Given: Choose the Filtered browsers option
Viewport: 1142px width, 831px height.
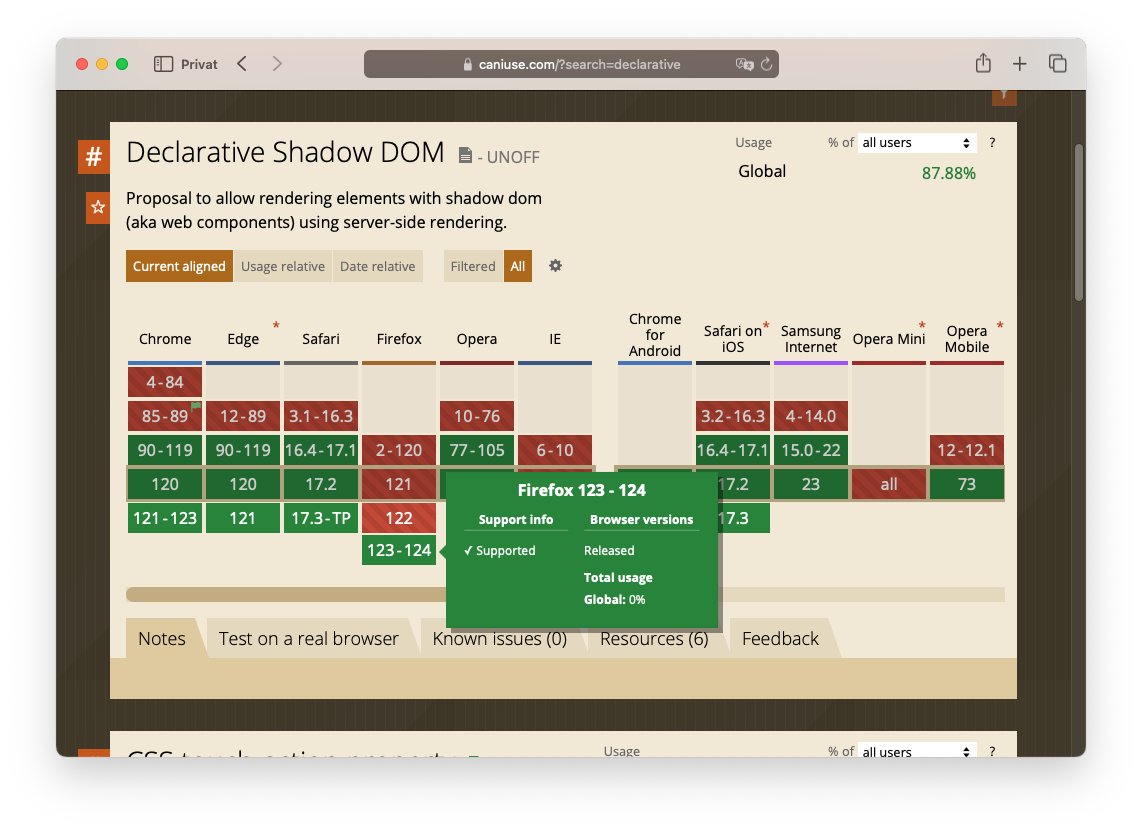Looking at the screenshot, I should click(x=473, y=267).
